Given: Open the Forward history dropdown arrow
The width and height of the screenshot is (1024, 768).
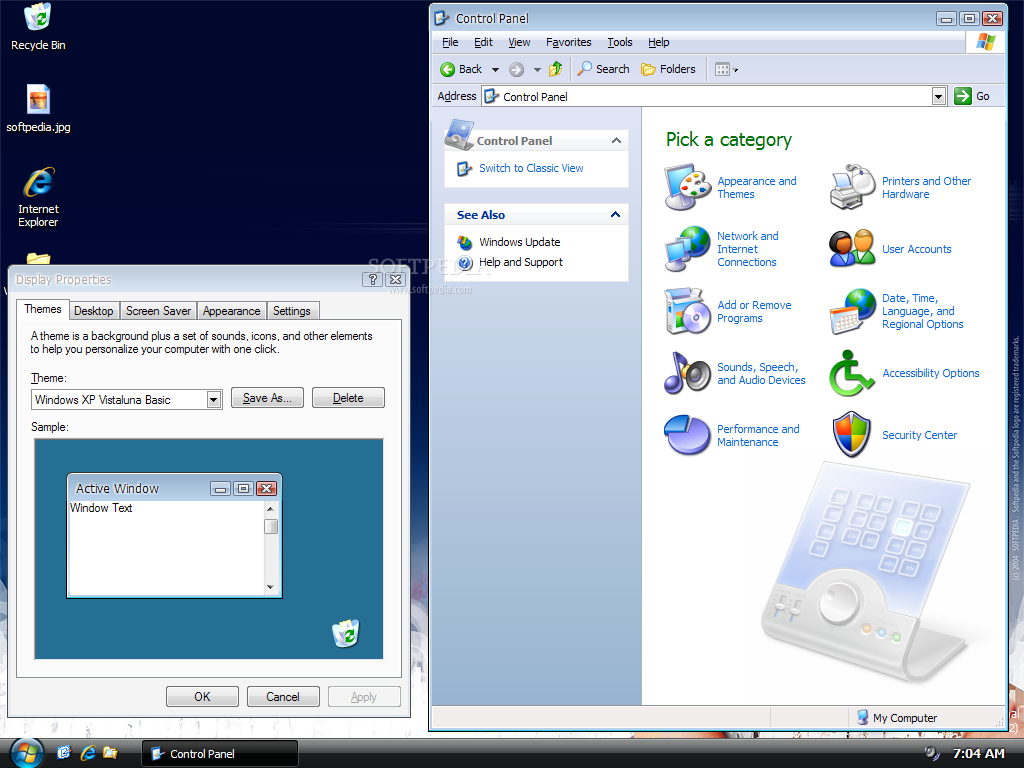Looking at the screenshot, I should (537, 69).
